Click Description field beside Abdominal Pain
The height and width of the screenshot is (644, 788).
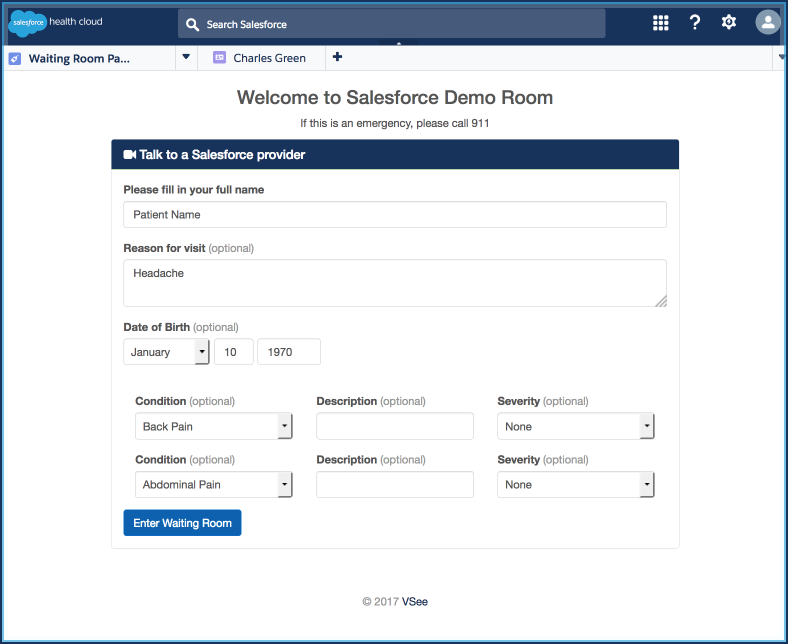395,485
